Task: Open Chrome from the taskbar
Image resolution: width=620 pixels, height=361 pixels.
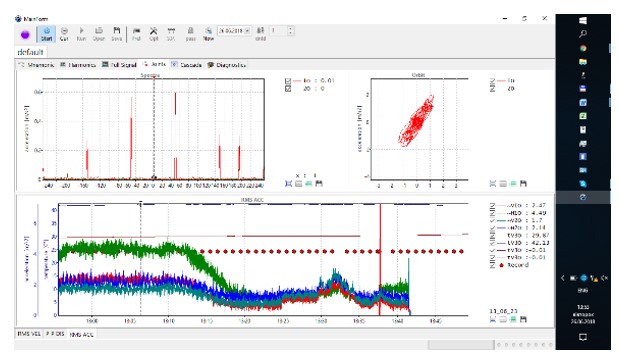Action: [583, 48]
